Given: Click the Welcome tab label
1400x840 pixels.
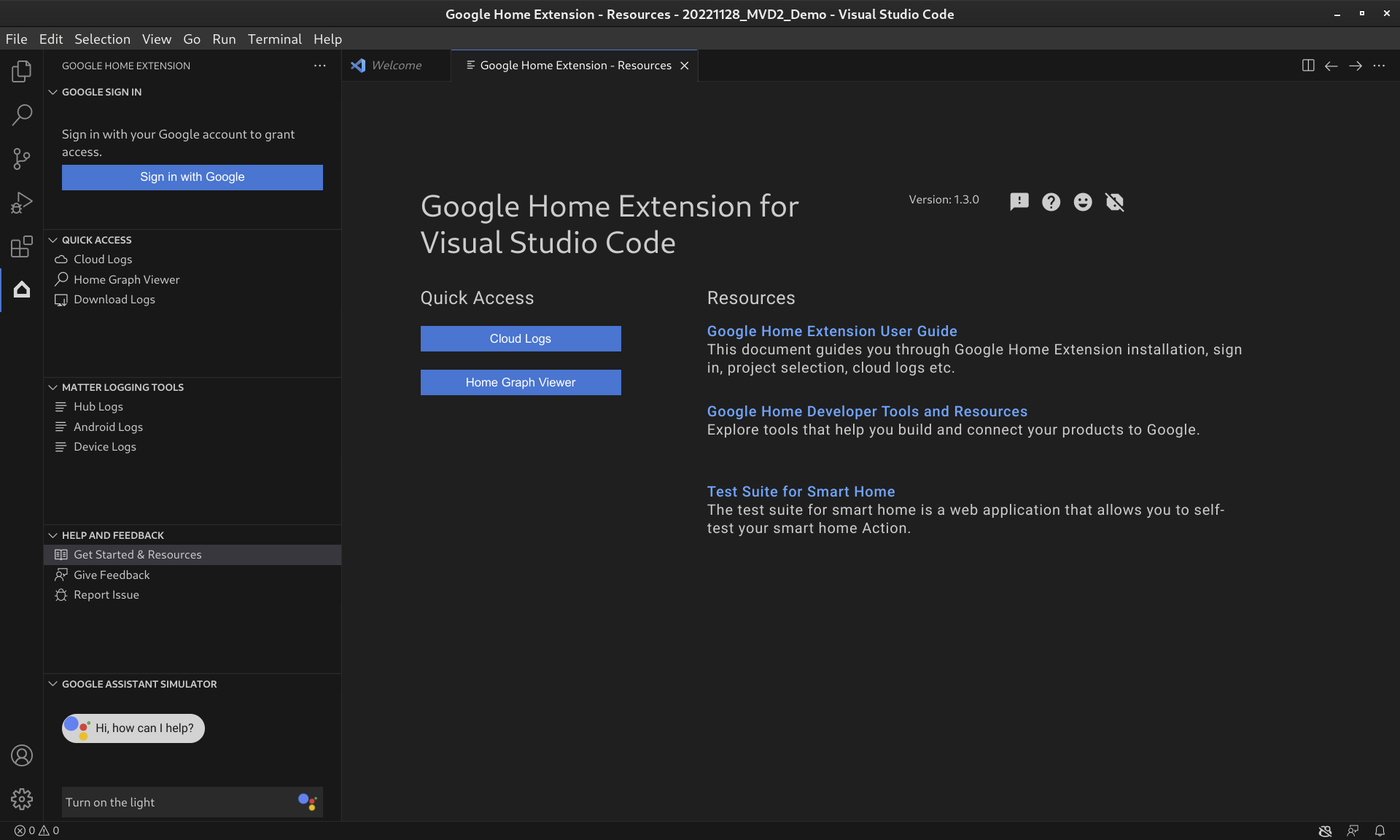Looking at the screenshot, I should coord(397,65).
